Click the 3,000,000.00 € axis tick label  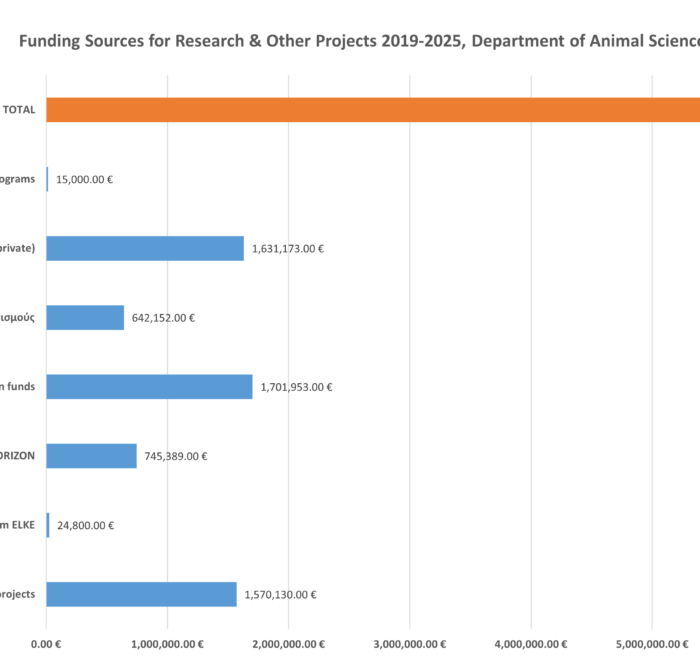pyautogui.click(x=410, y=644)
